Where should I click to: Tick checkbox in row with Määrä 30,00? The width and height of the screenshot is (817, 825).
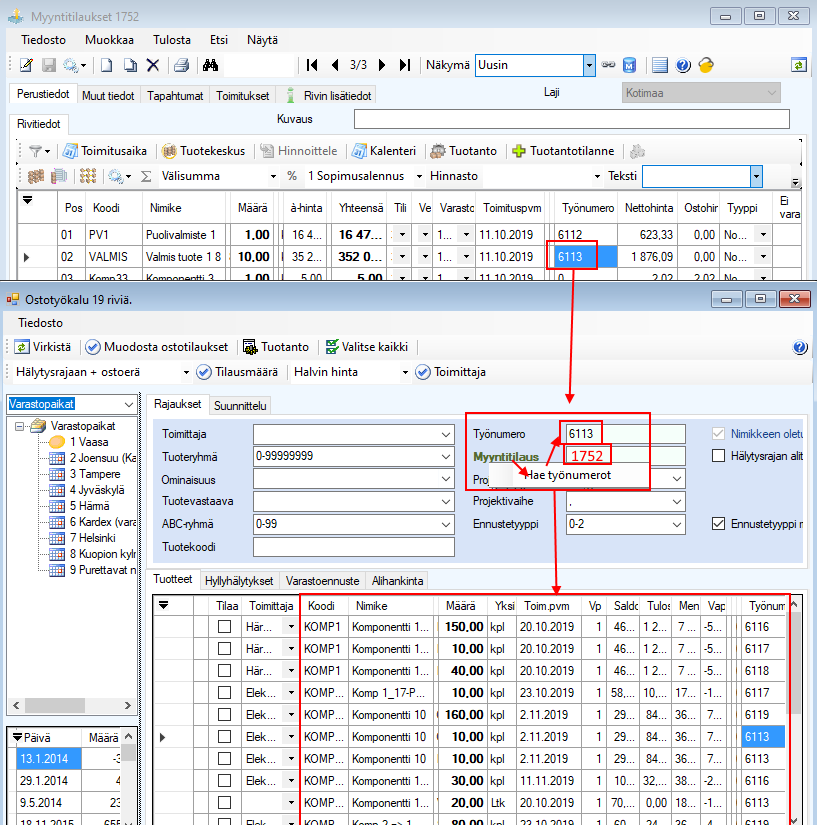225,781
